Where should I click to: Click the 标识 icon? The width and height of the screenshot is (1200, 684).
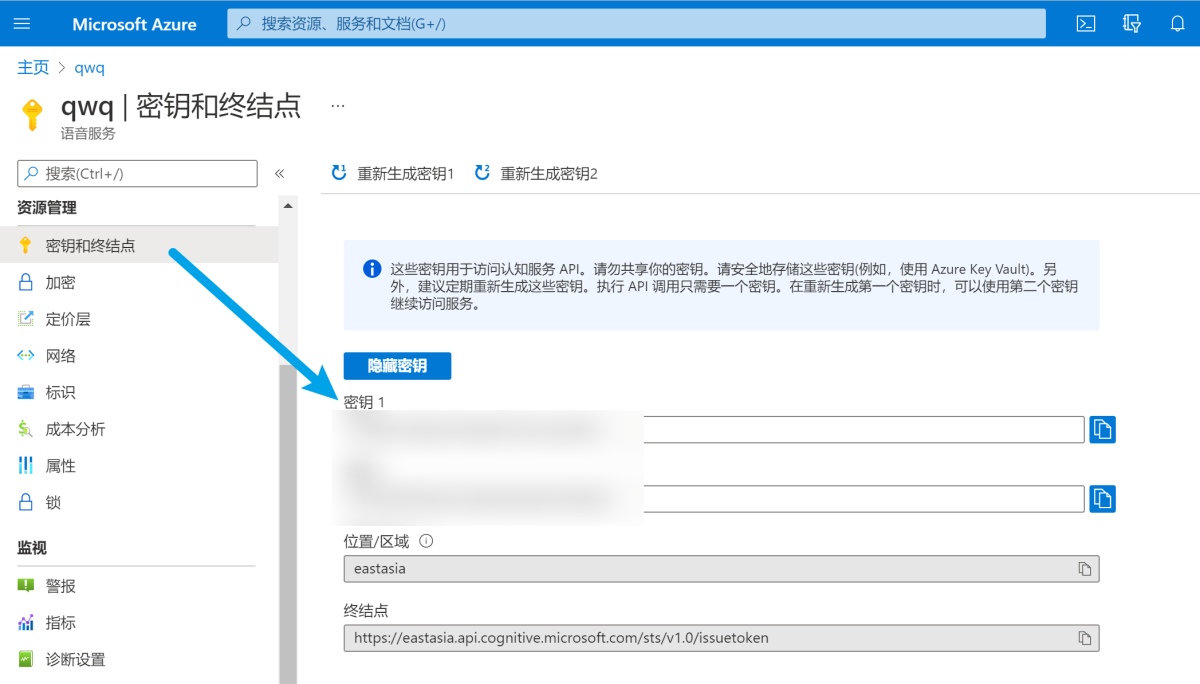click(26, 392)
